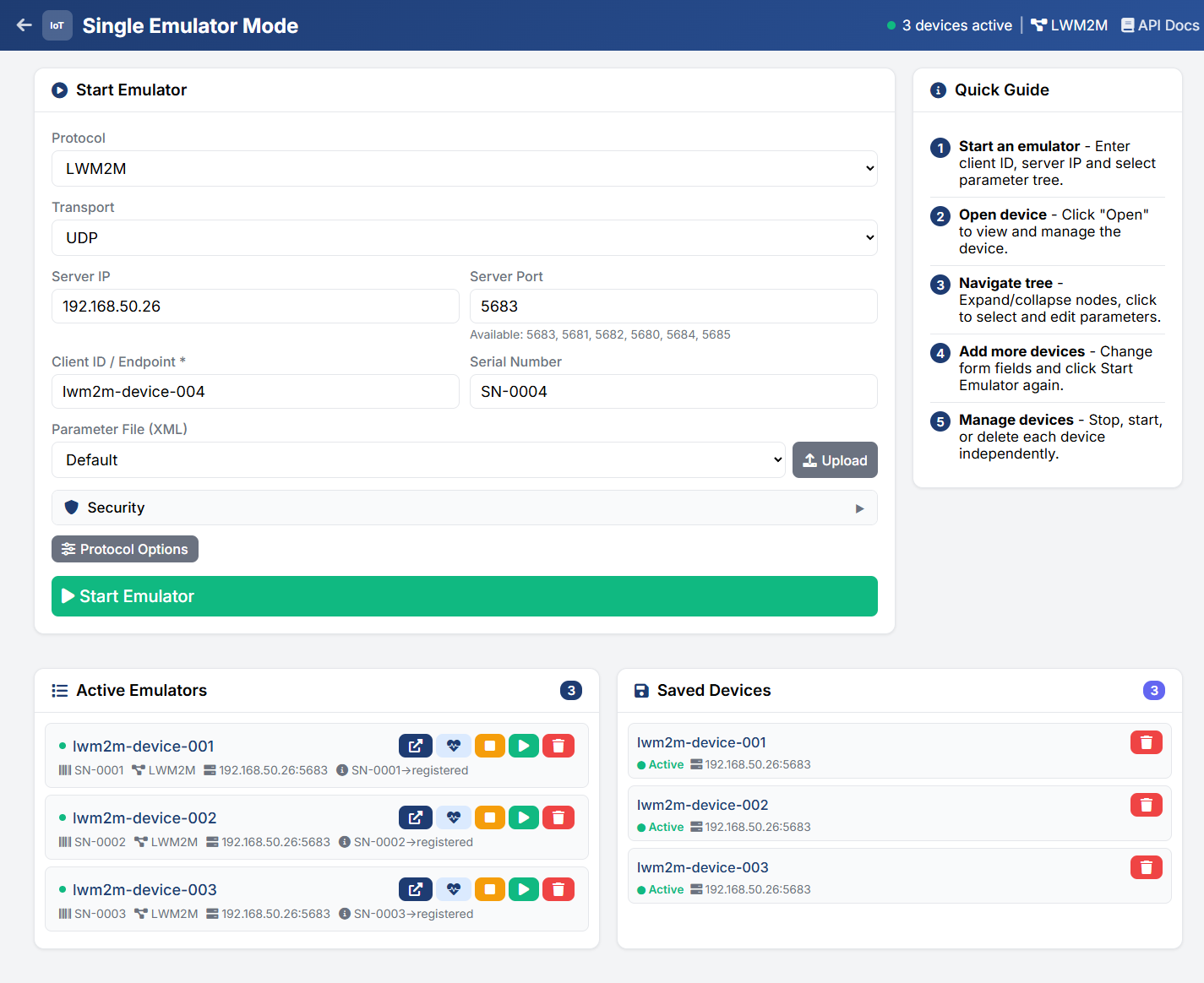1204x983 pixels.
Task: Open Protocol Options
Action: pyautogui.click(x=125, y=549)
